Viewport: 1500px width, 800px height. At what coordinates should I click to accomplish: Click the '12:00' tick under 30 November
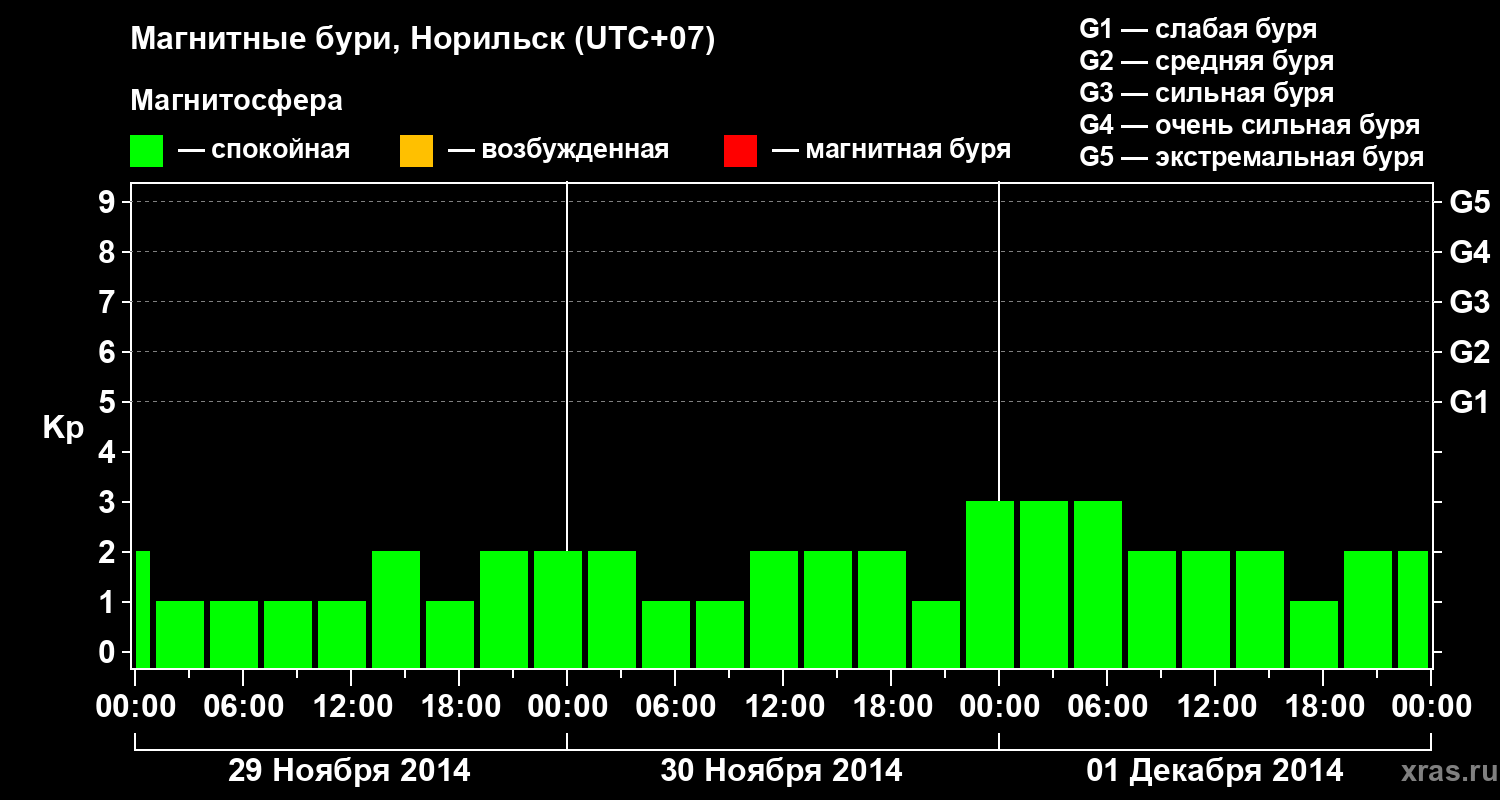tap(783, 707)
